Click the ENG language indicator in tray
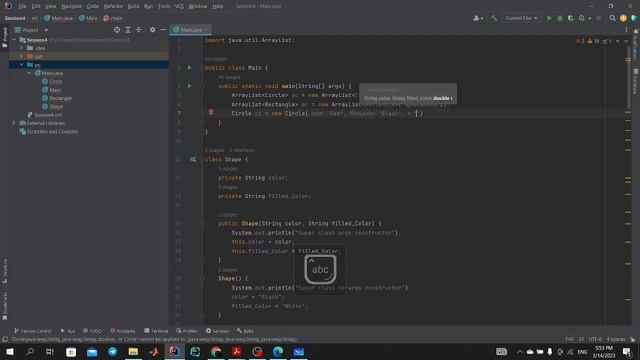Viewport: 640px width, 360px height. click(x=582, y=352)
